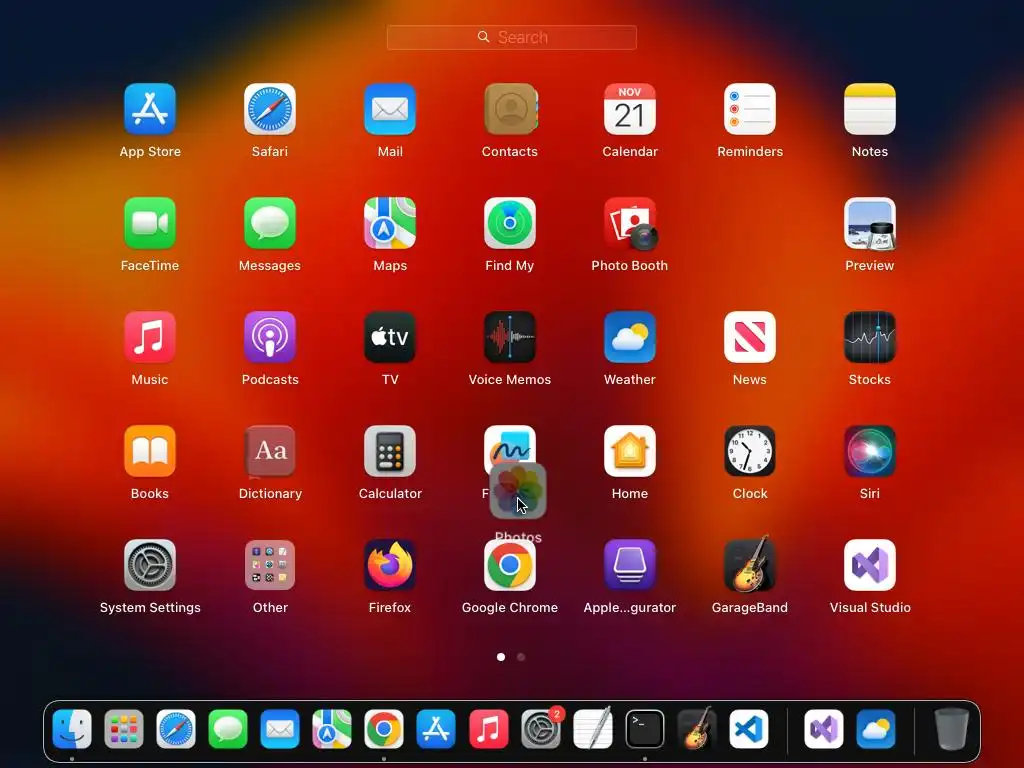Launch the Reminders app
Image resolution: width=1024 pixels, height=768 pixels.
(750, 109)
